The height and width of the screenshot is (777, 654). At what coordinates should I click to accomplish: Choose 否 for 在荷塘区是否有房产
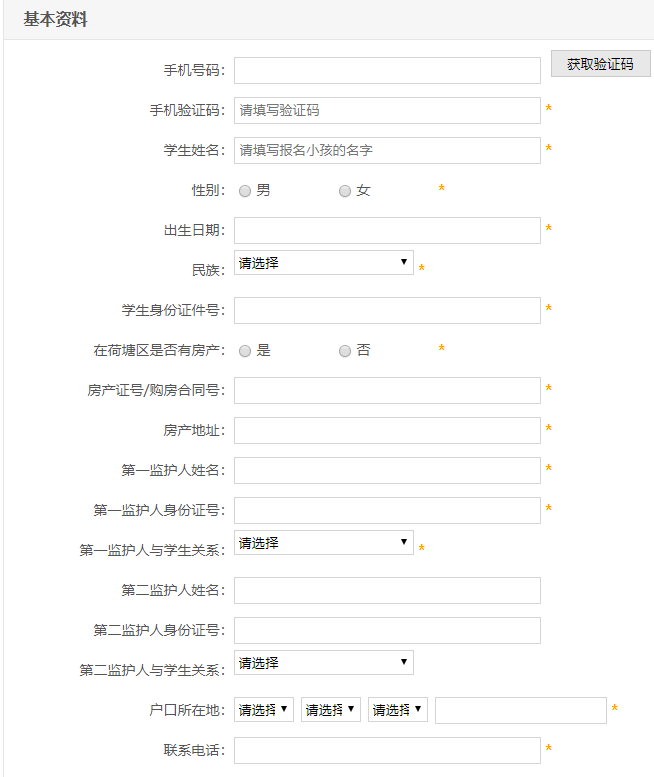pos(345,351)
